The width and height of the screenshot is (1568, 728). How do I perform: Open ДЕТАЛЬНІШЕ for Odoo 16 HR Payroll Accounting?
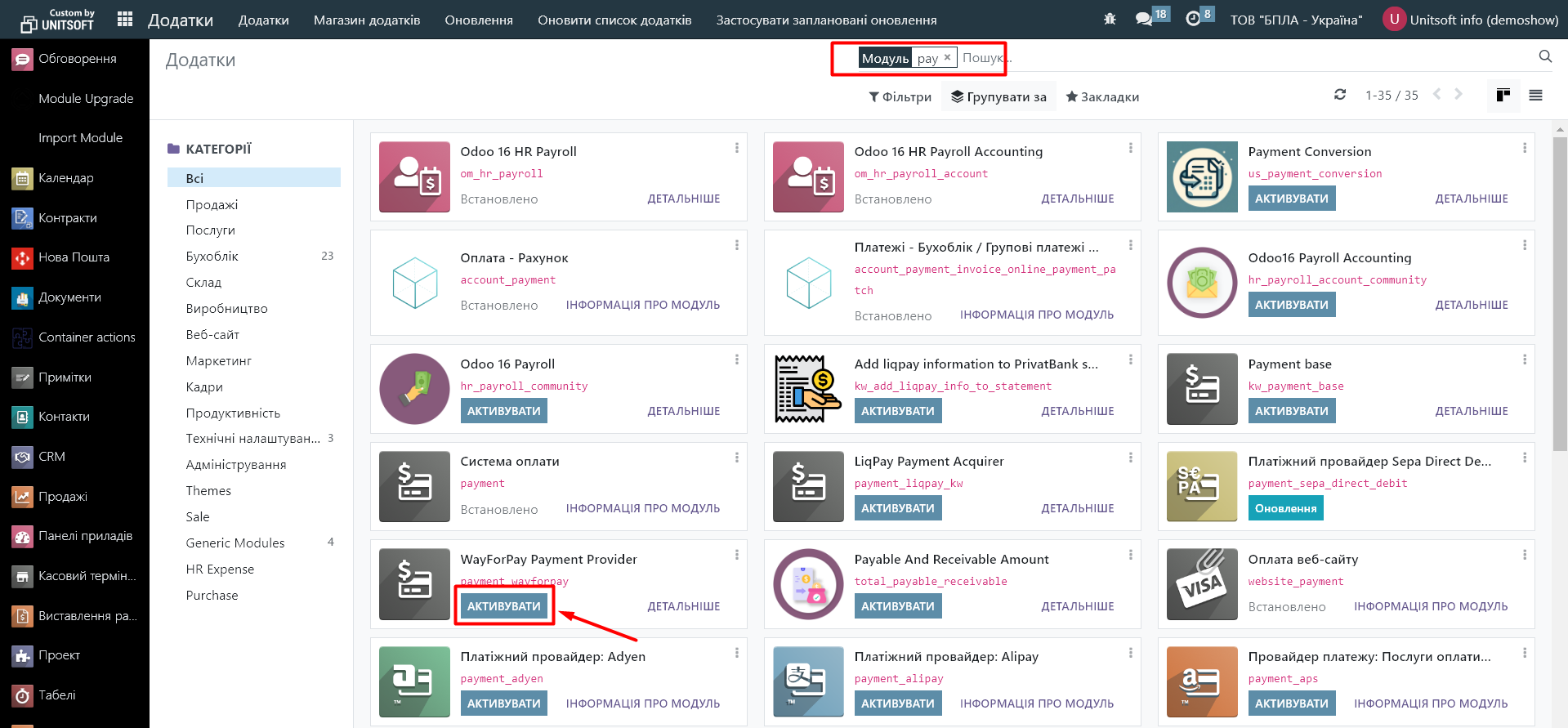(x=1078, y=199)
